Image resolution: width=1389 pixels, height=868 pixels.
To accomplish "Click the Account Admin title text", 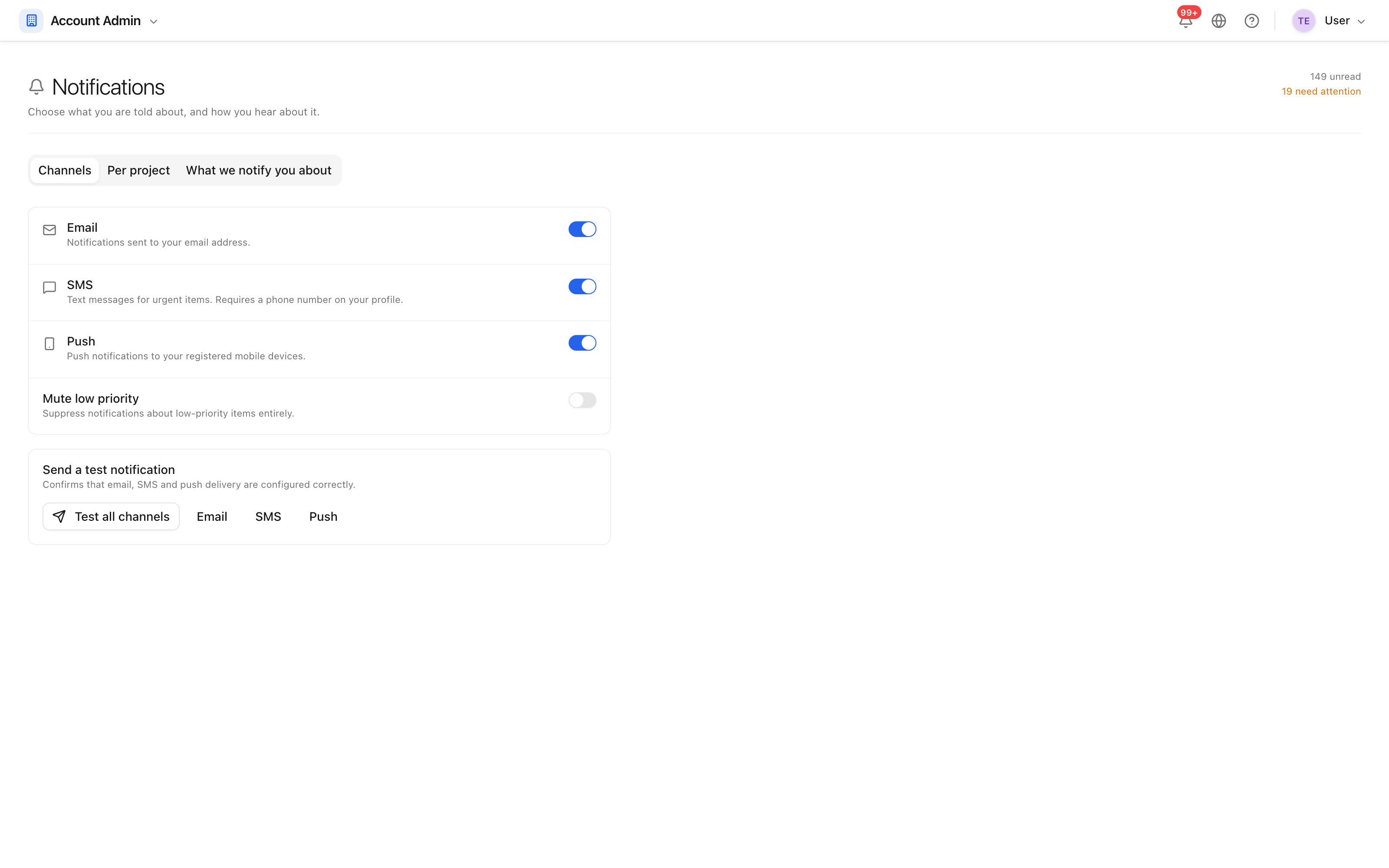I will tap(95, 21).
